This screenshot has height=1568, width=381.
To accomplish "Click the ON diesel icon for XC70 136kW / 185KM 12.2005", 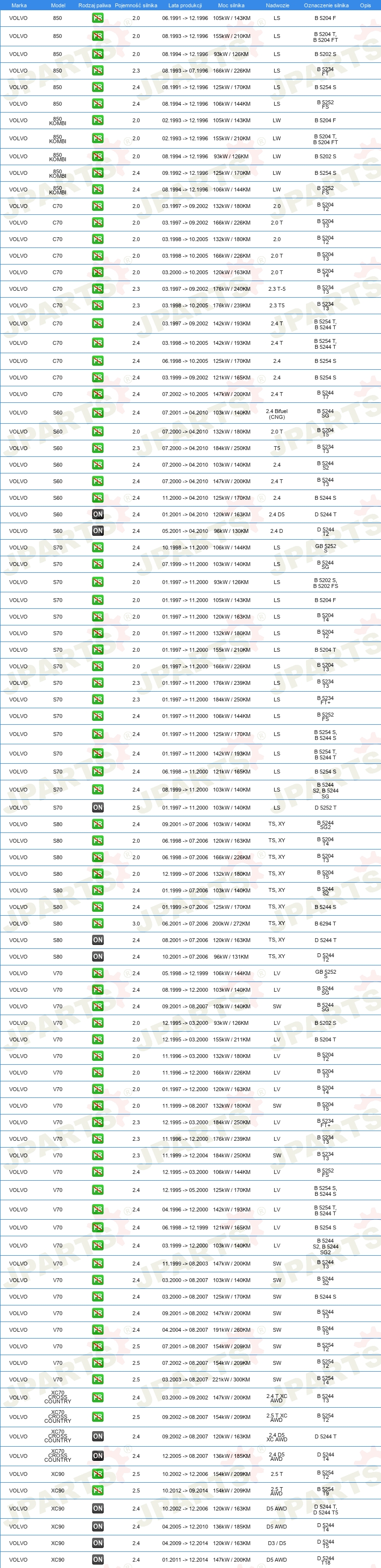I will pos(97,1456).
